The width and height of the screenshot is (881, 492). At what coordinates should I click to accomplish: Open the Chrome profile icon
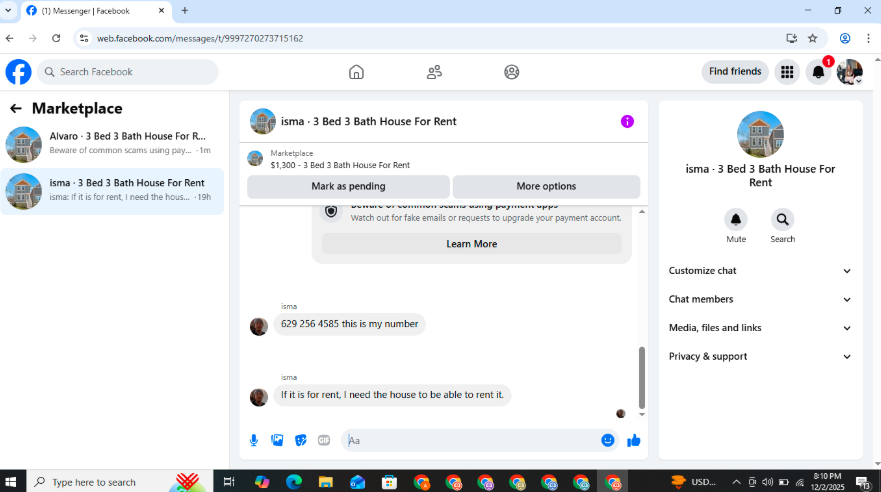pos(844,38)
